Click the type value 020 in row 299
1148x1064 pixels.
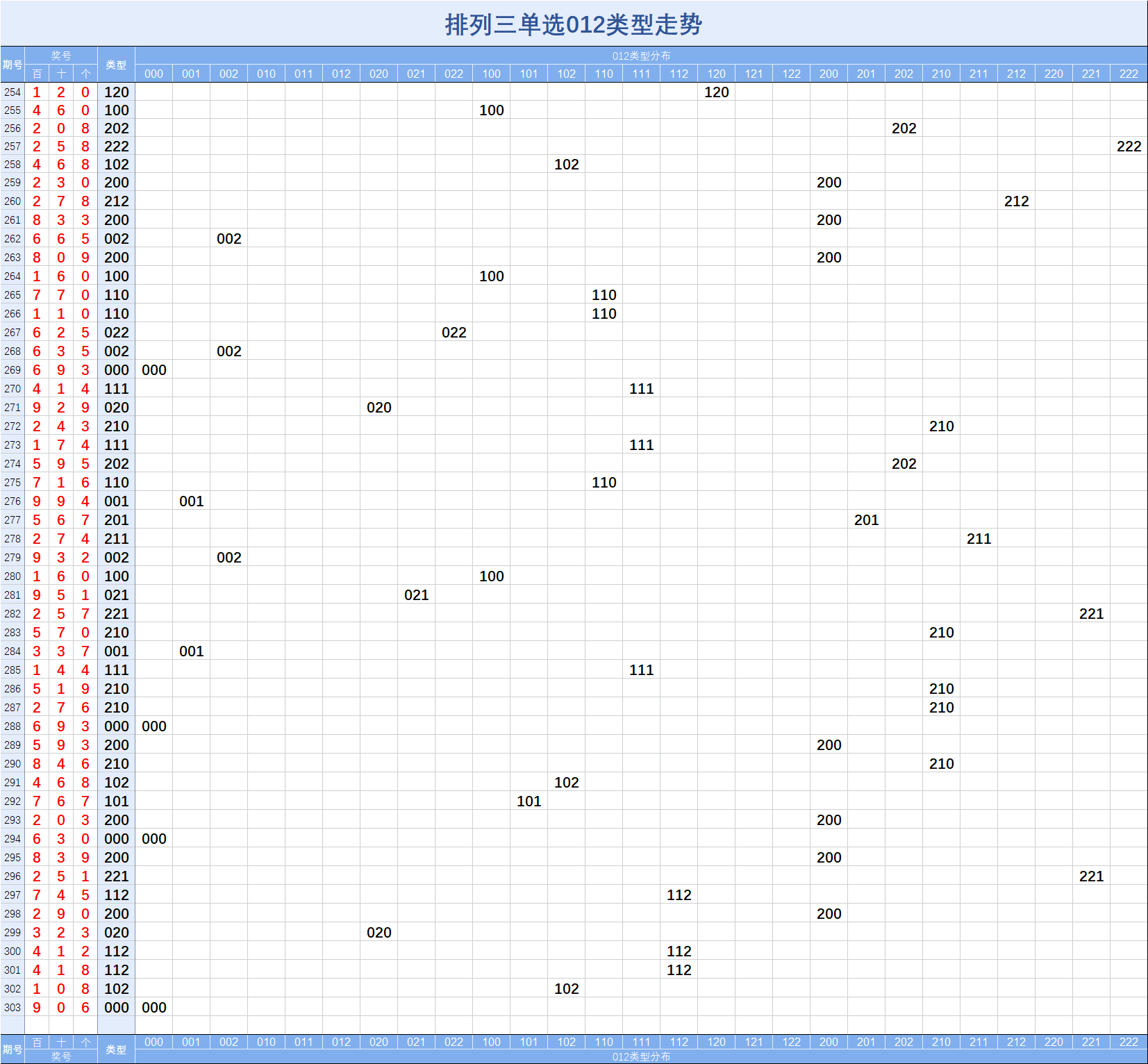pyautogui.click(x=116, y=932)
